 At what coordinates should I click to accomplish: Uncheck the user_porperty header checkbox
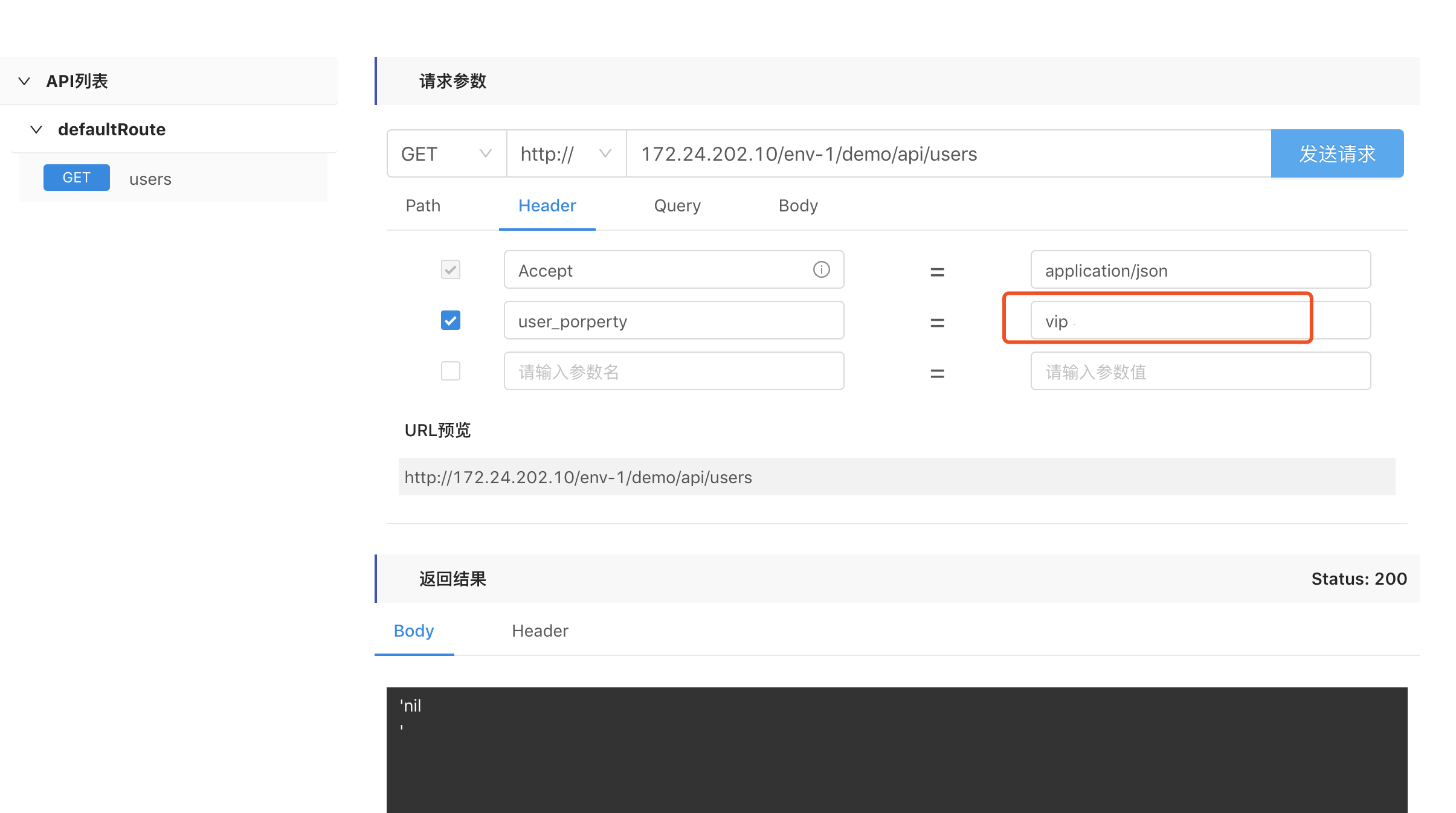450,320
